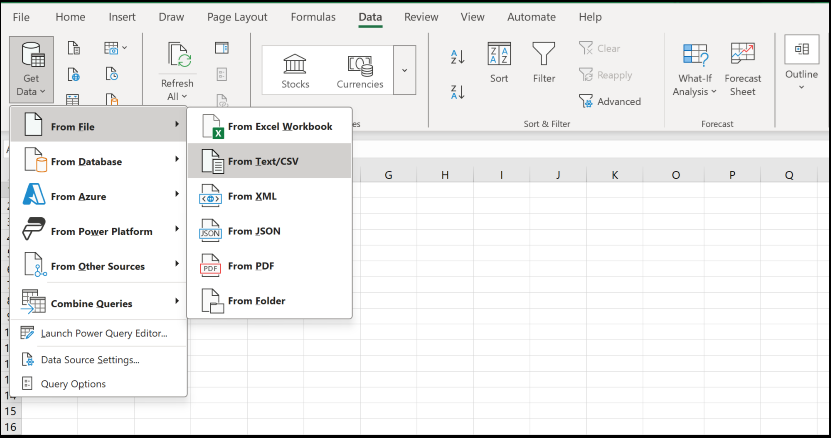Select column J header
The height and width of the screenshot is (438, 831).
coord(558,175)
